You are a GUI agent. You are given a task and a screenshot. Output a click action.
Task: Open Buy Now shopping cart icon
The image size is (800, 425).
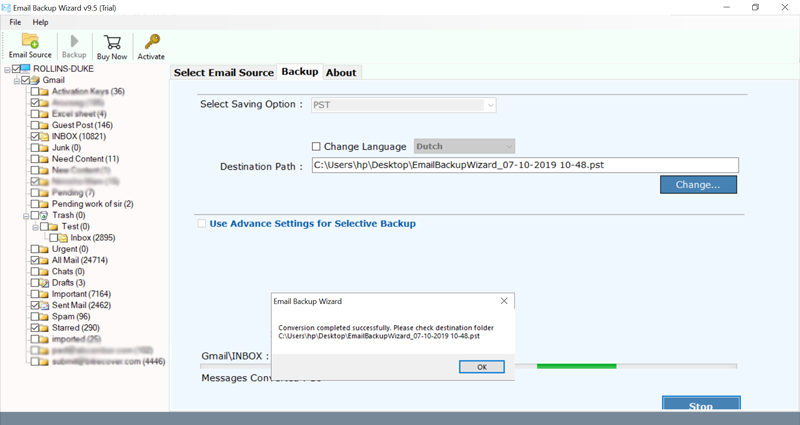pyautogui.click(x=112, y=45)
